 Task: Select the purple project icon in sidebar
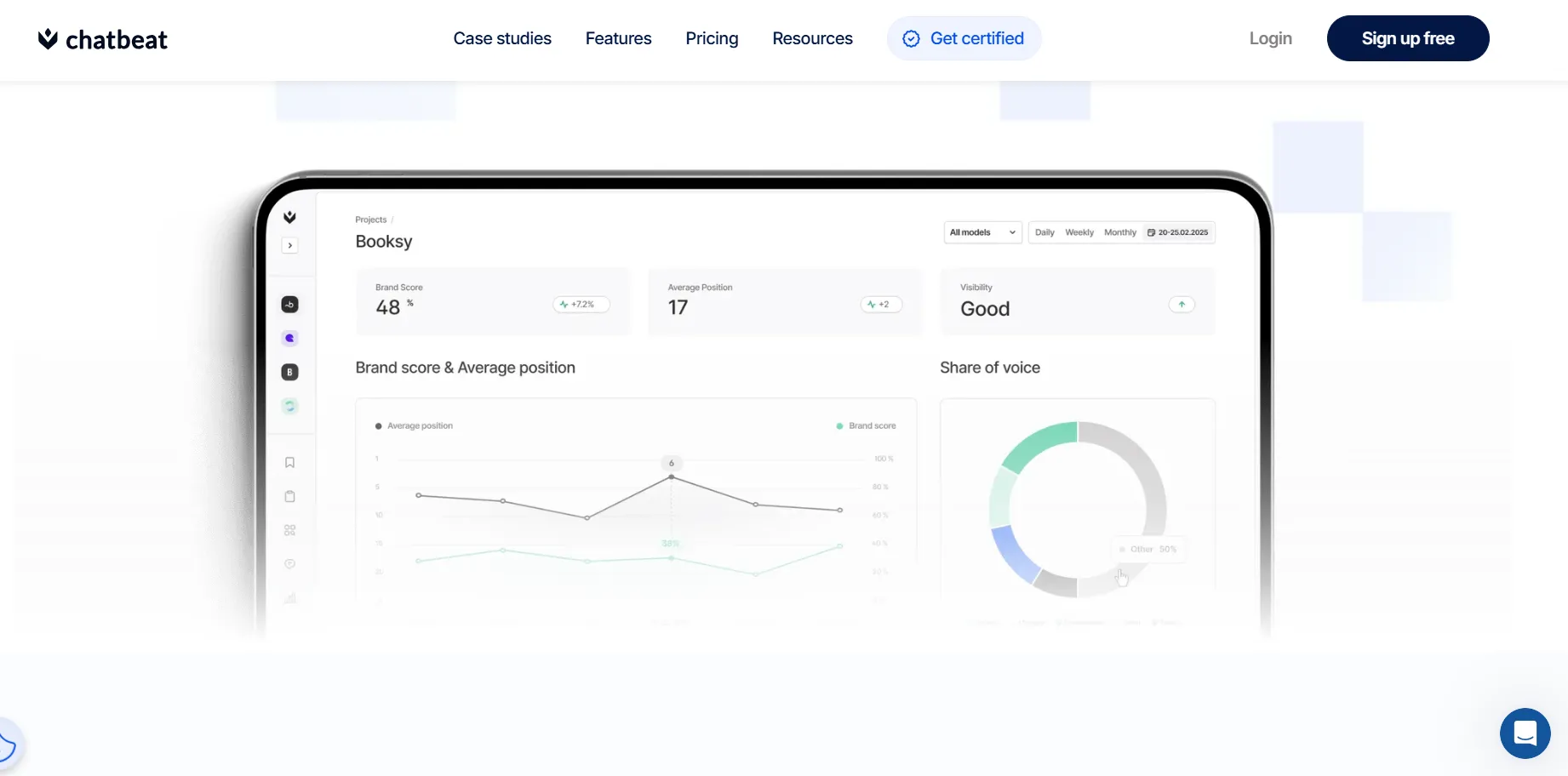(x=289, y=338)
